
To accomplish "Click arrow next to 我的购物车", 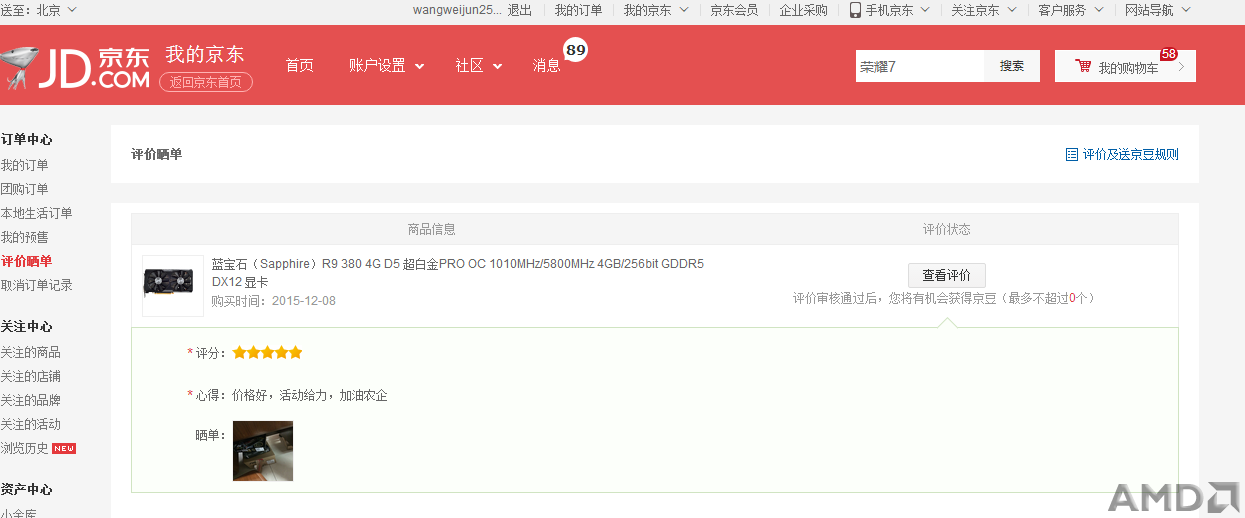I will [1181, 67].
